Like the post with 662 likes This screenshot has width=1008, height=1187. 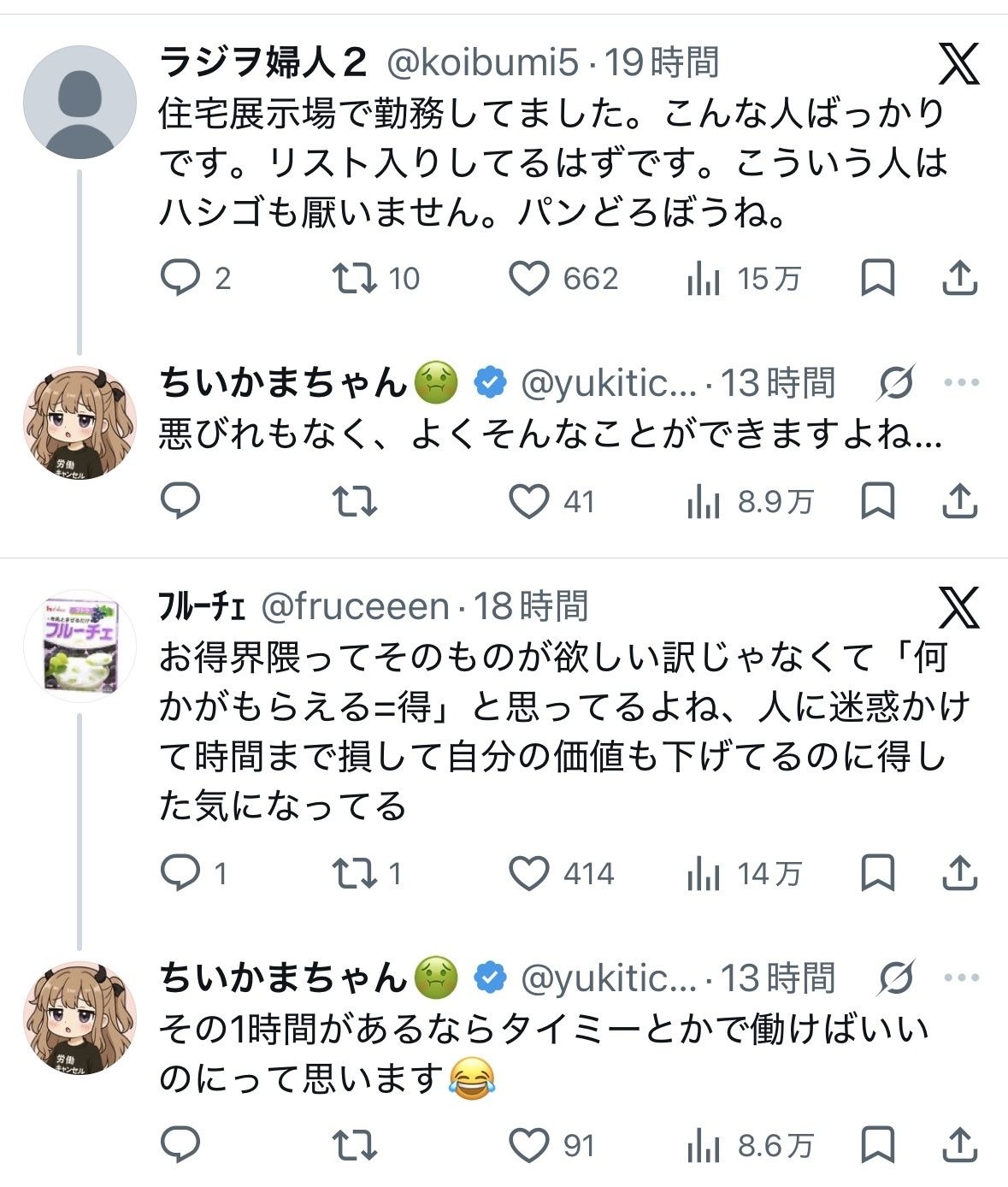point(529,279)
